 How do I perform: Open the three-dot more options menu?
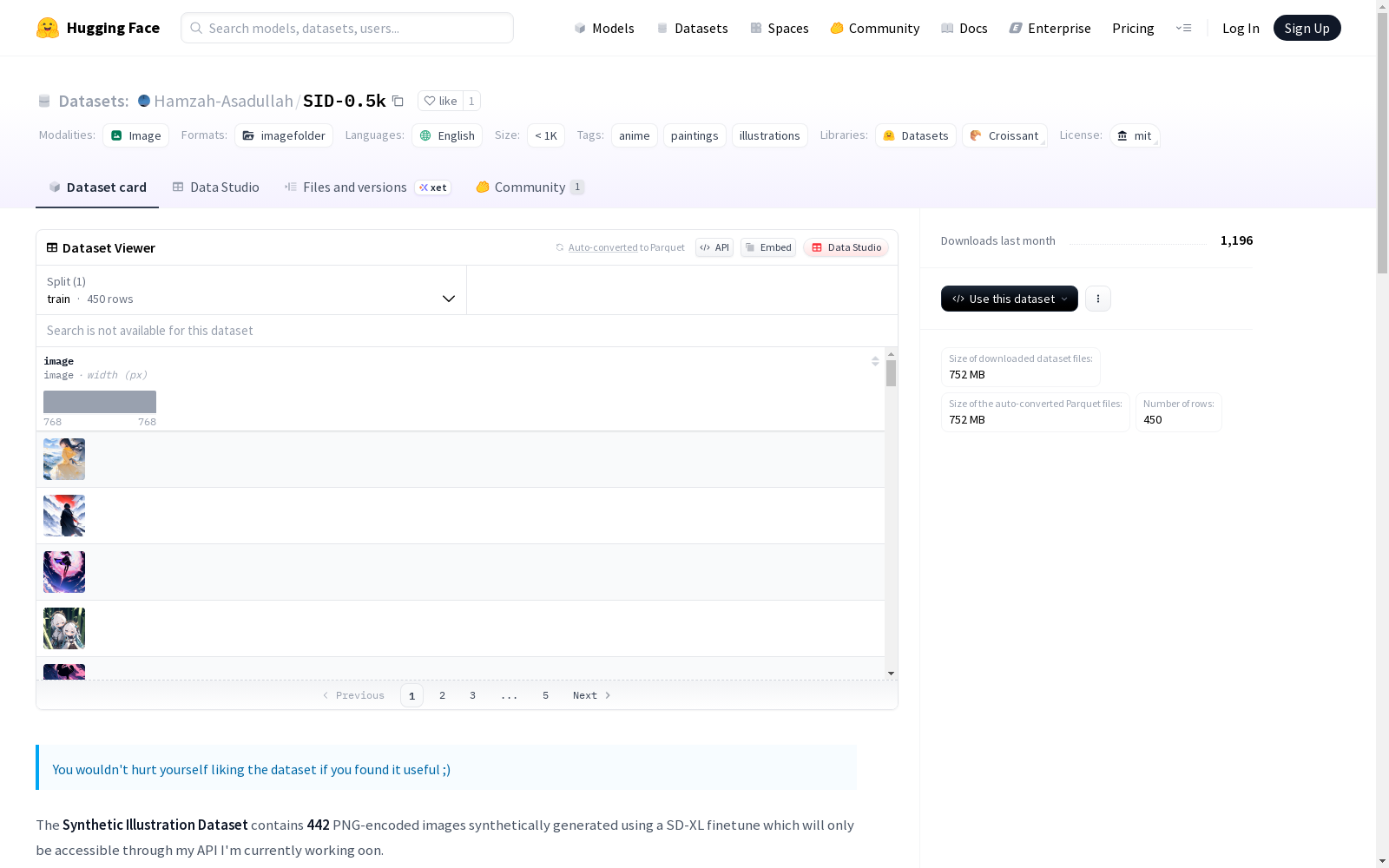[x=1098, y=299]
